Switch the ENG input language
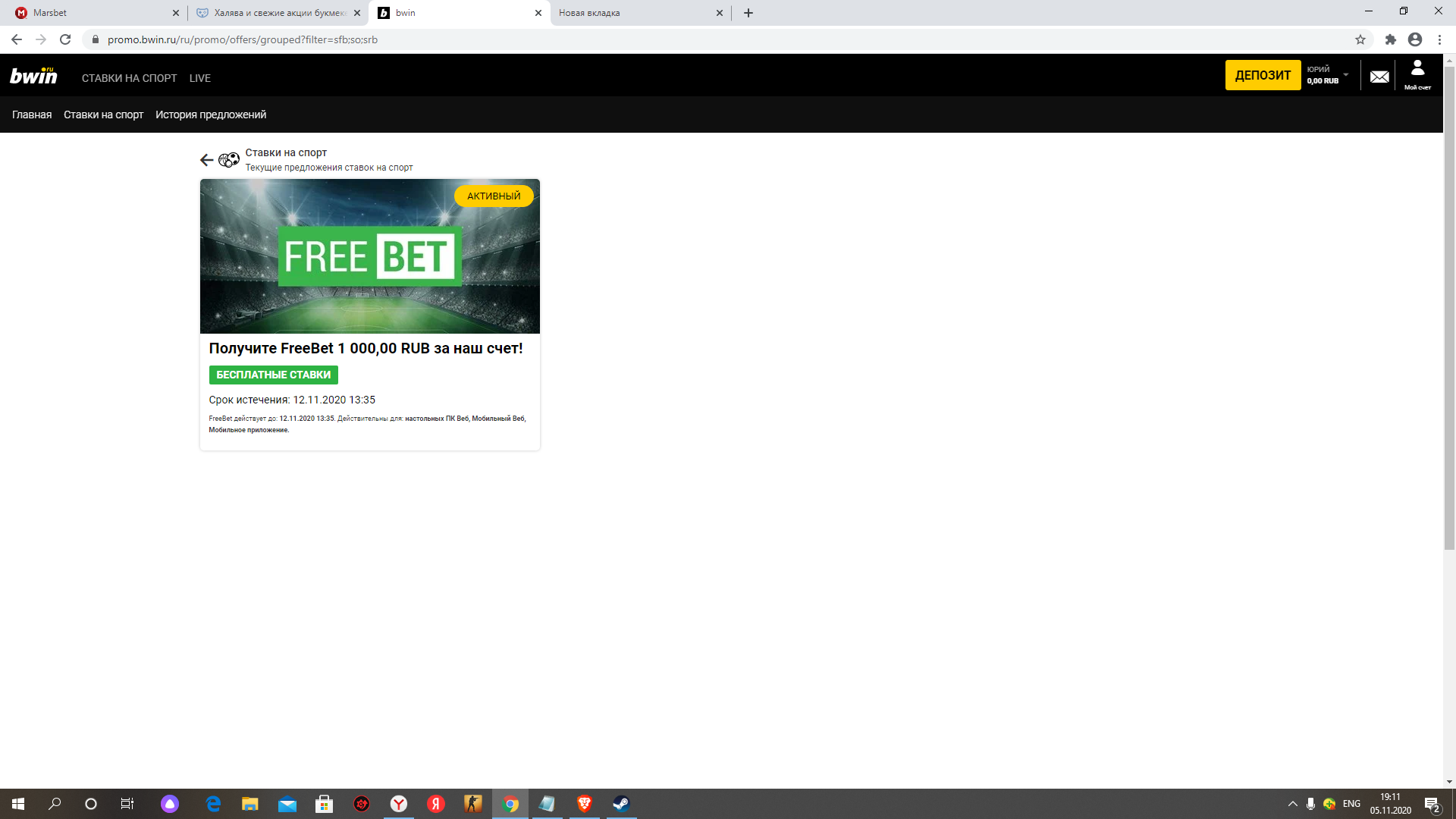Viewport: 1456px width, 819px height. point(1351,804)
